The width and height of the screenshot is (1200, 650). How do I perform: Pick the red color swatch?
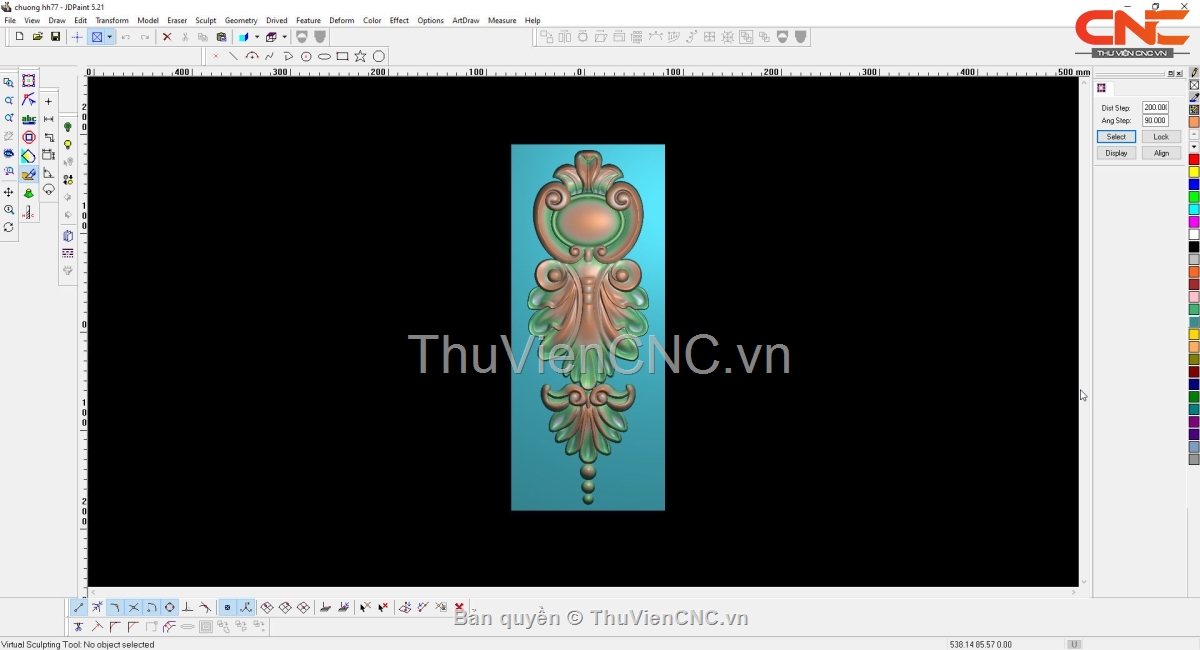click(1194, 160)
